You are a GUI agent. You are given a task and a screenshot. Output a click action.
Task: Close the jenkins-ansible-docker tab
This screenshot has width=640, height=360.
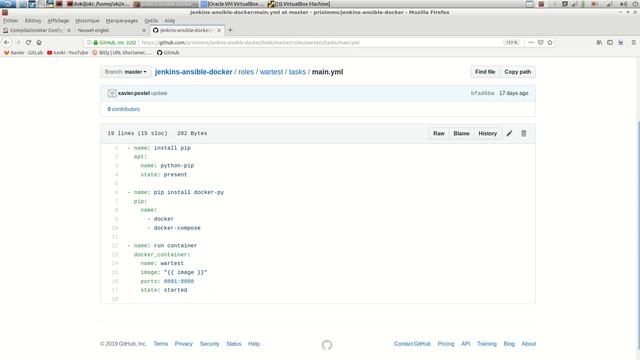coord(219,30)
